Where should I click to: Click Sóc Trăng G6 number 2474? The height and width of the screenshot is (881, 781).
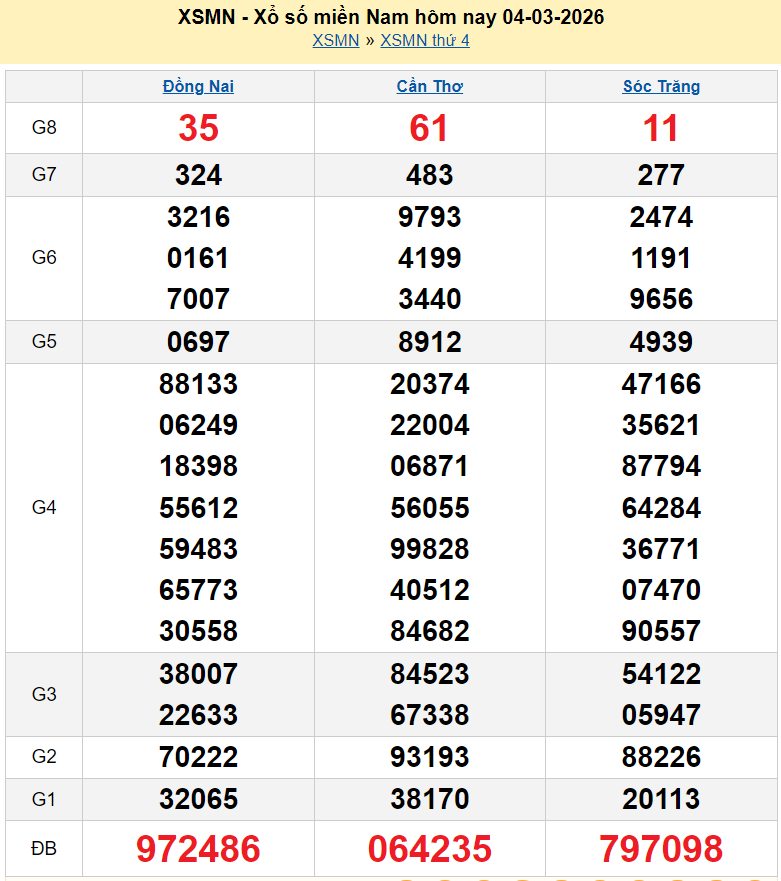[x=661, y=217]
